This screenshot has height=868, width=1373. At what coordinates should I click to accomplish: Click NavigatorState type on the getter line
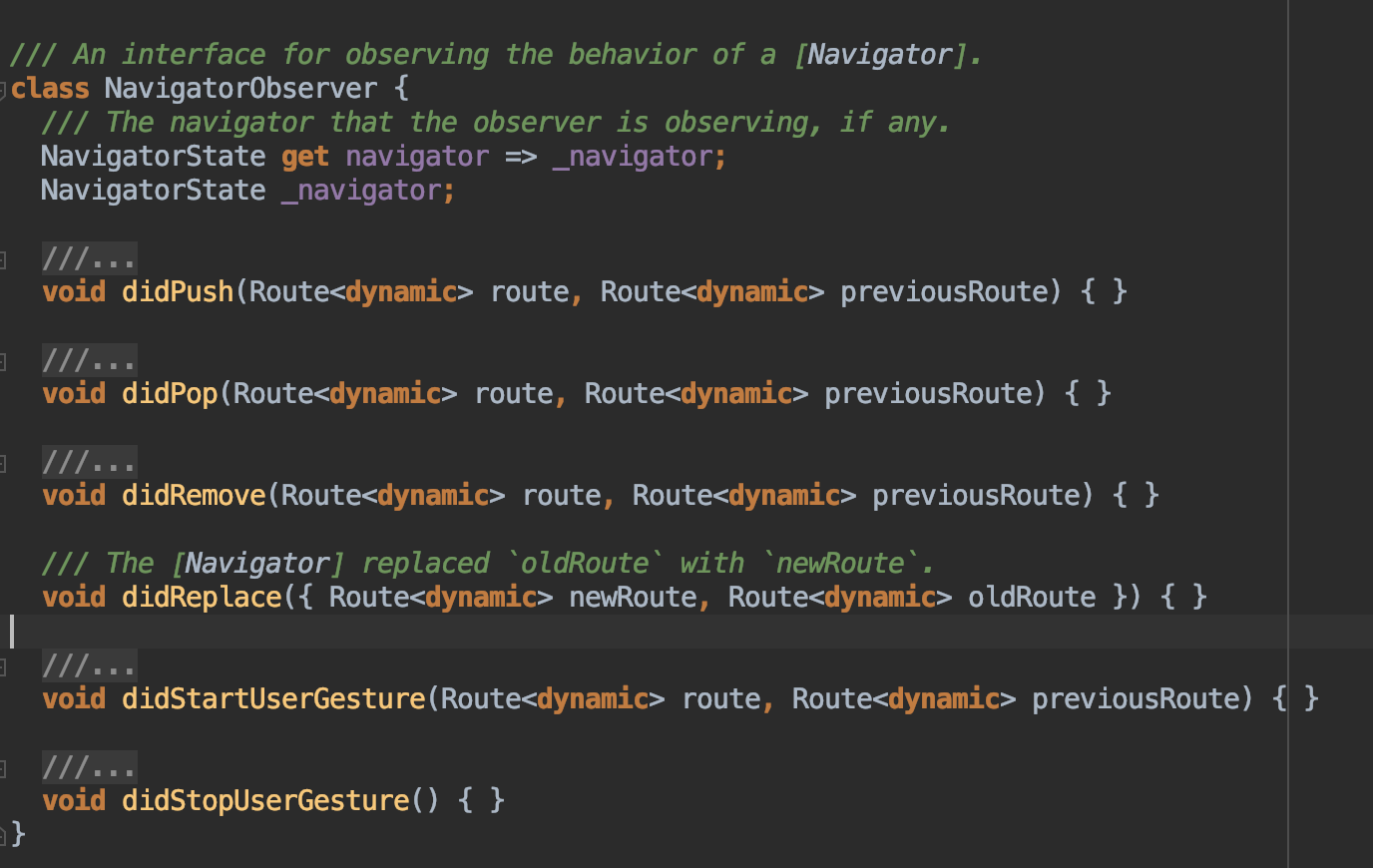pyautogui.click(x=153, y=157)
